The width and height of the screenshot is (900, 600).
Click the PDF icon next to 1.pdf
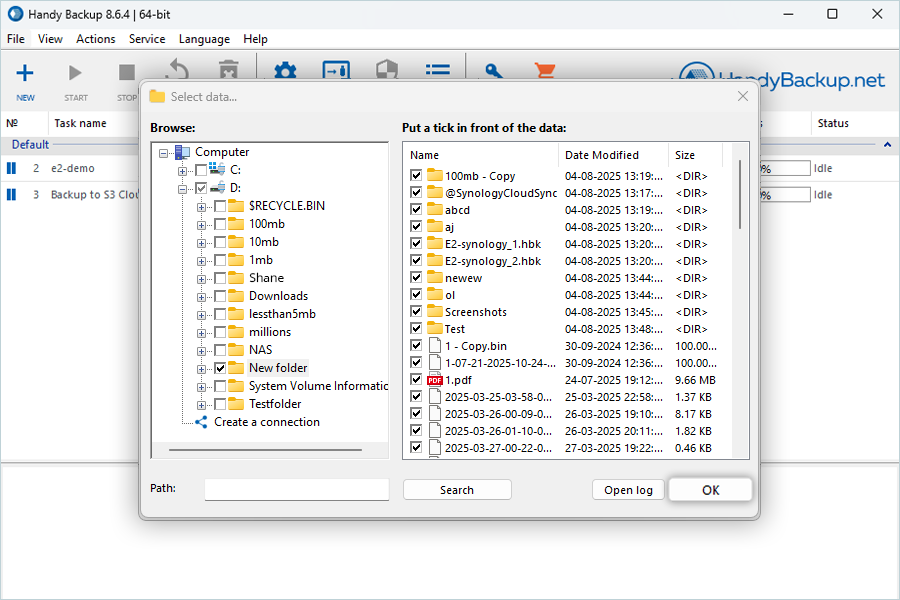(435, 380)
